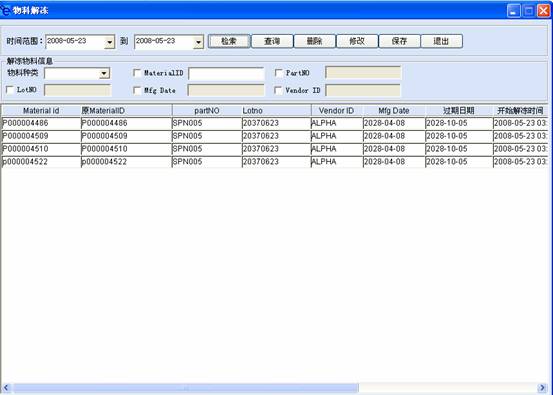The image size is (553, 395).
Task: Click 原MaterialID cell P000004509
Action: click(126, 136)
